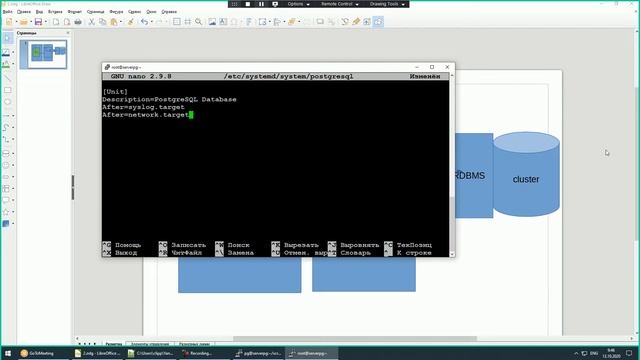Click the Stop recording button
Viewport: 640px width, 360px height.
tap(248, 4)
